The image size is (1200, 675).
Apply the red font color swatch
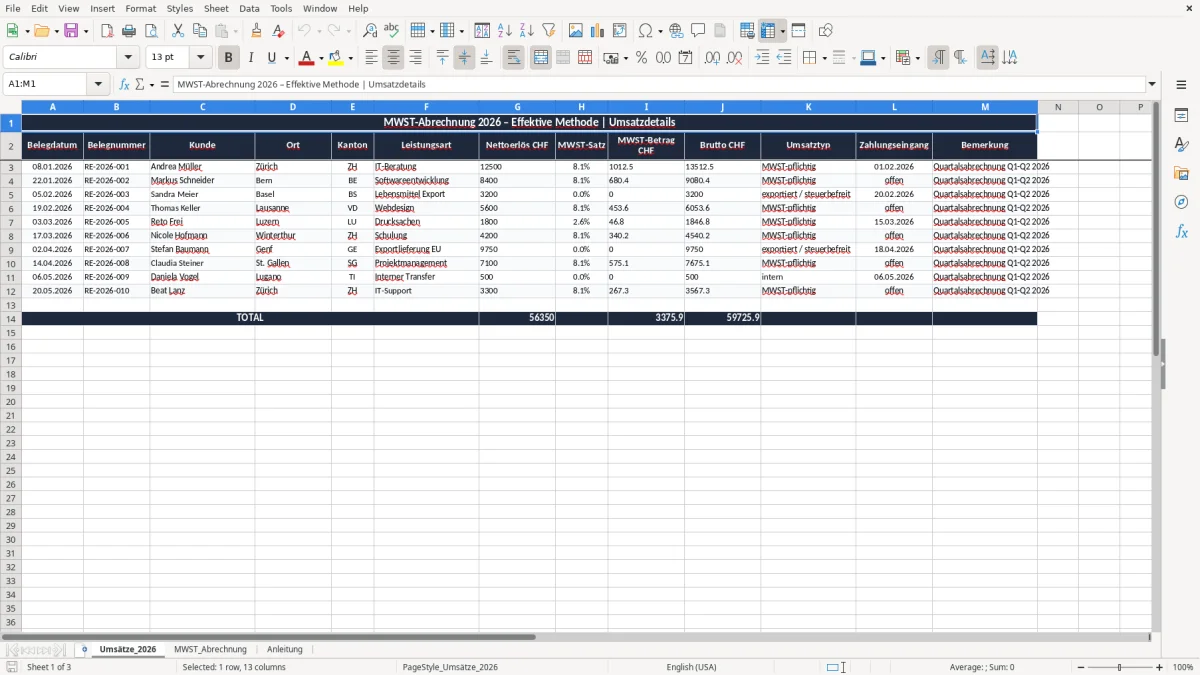307,58
